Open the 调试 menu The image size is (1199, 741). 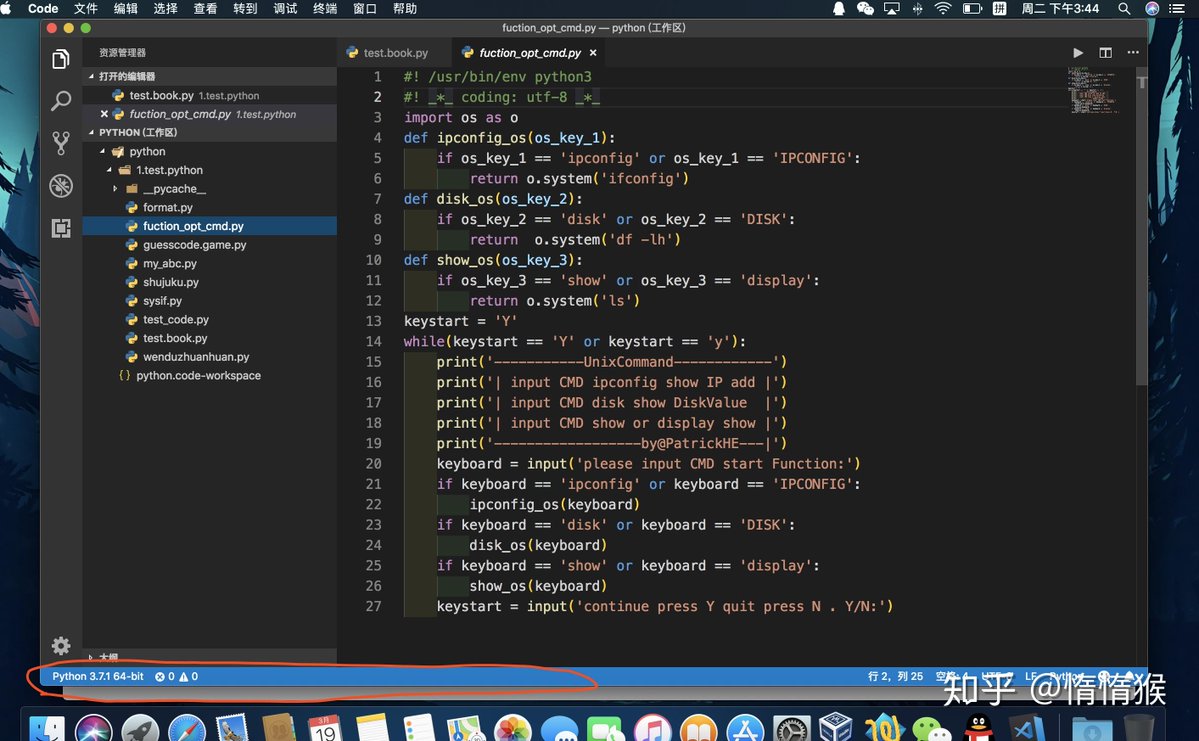click(284, 8)
